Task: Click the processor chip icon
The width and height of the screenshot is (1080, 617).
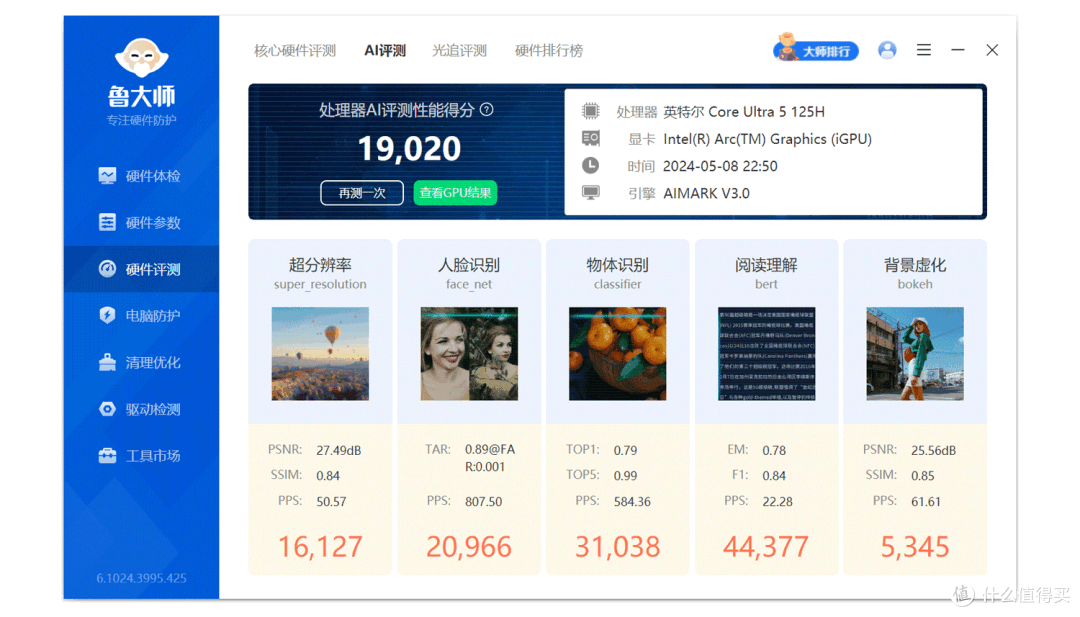Action: pos(590,111)
